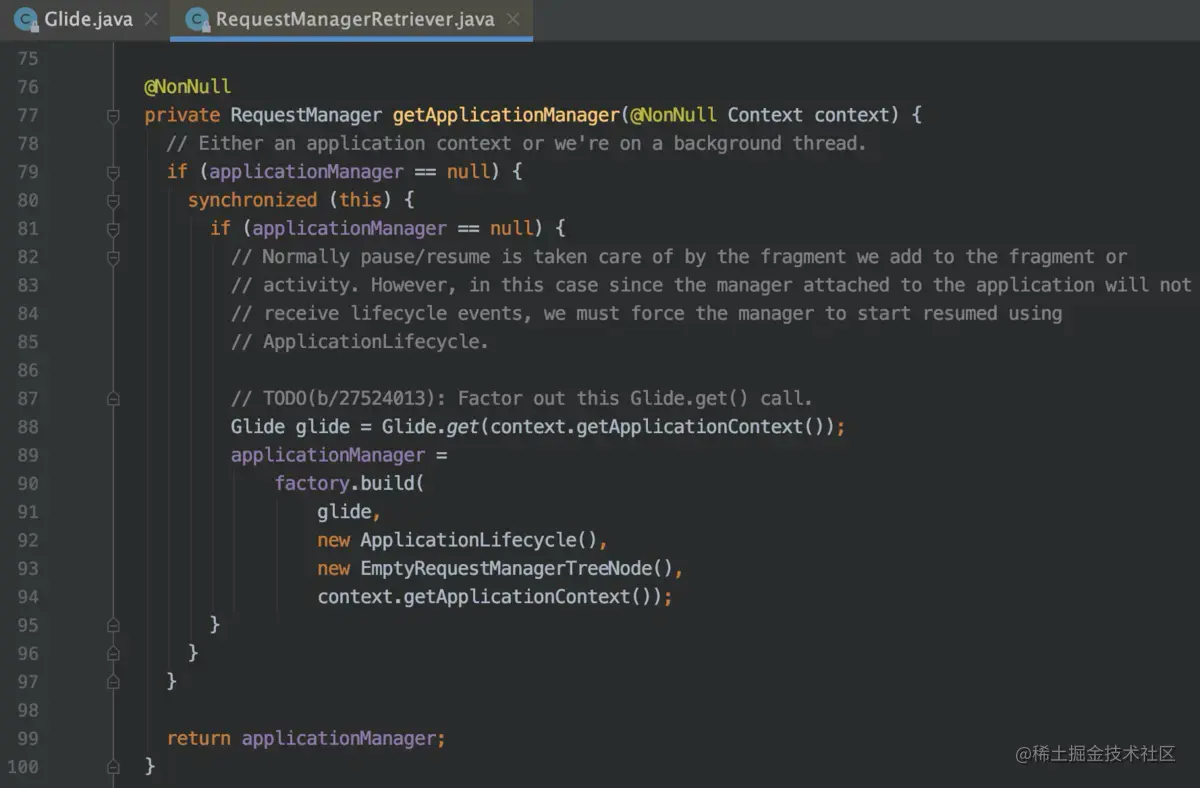The height and width of the screenshot is (788, 1200).
Task: Click the 'glide,' argument on line 91
Action: [x=350, y=512]
